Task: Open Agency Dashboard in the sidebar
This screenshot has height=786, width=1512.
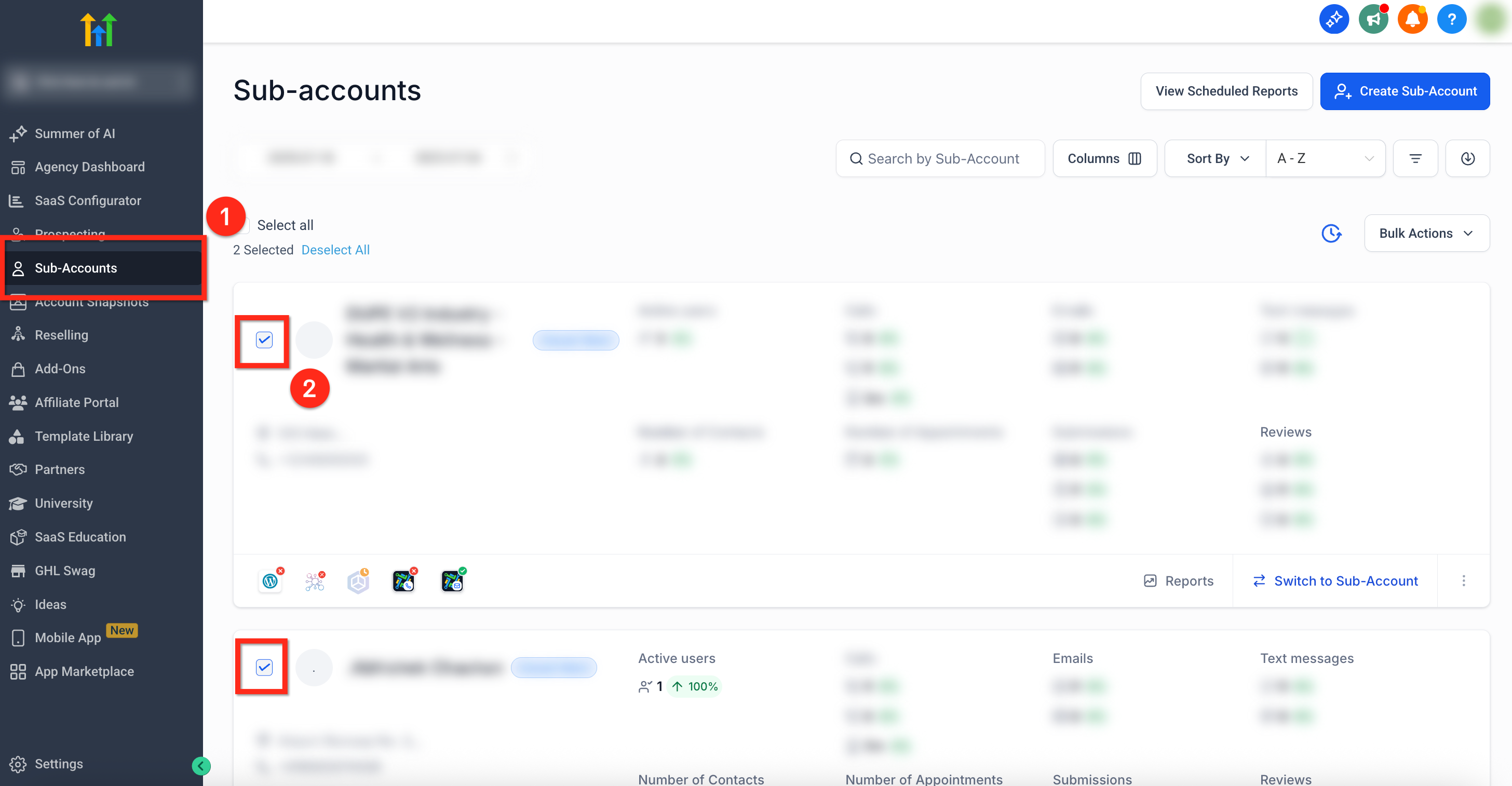Action: point(89,167)
